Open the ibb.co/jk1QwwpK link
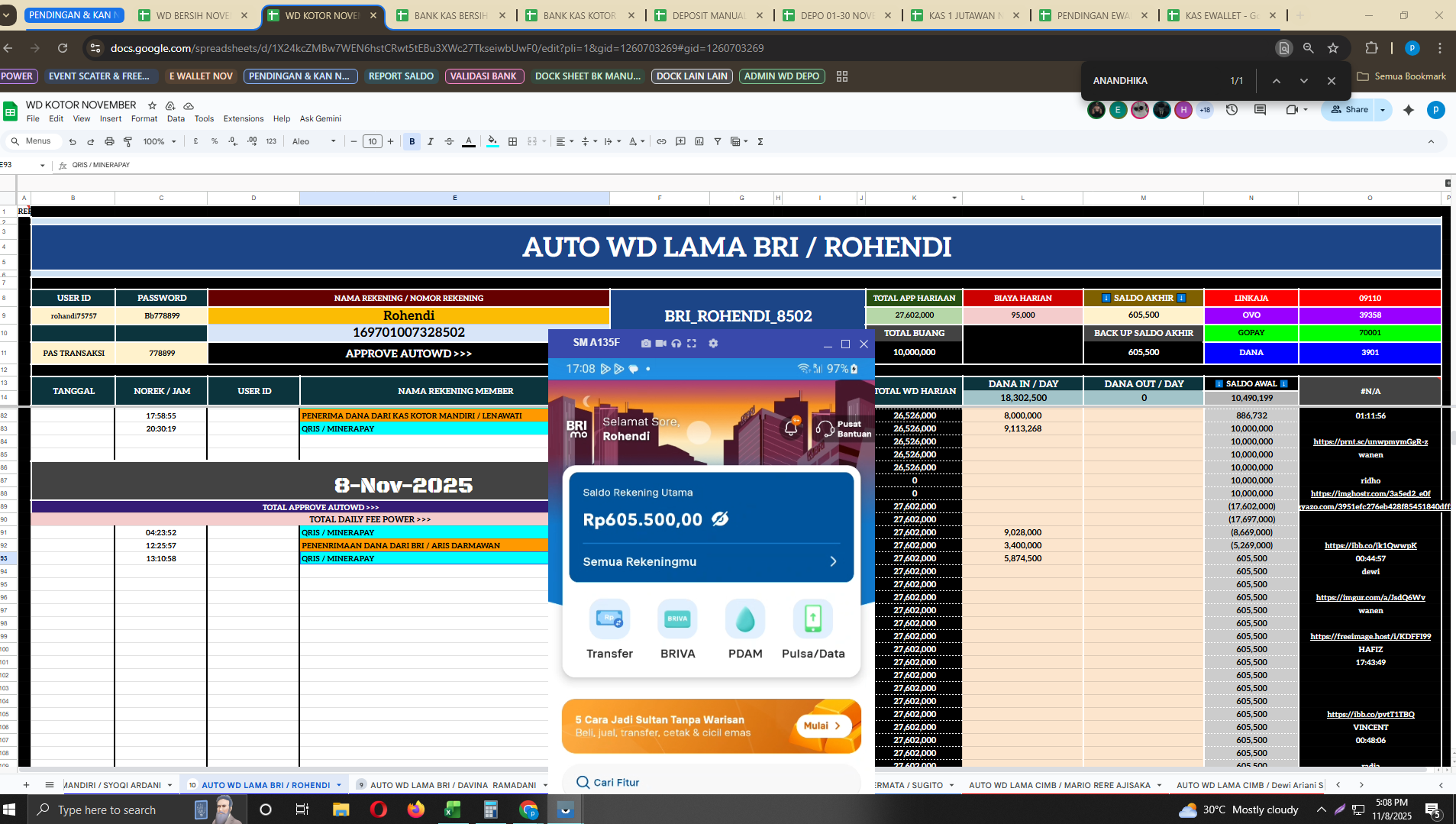The image size is (1456, 824). 1370,545
